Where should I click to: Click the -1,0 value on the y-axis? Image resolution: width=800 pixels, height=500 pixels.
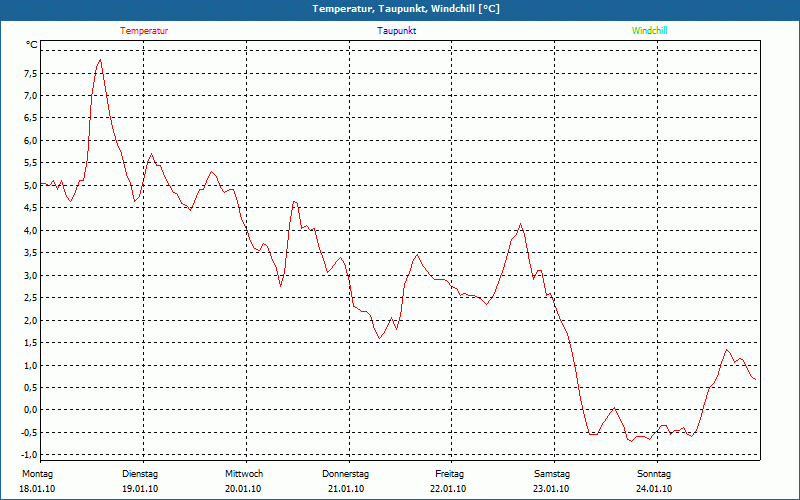(x=29, y=455)
